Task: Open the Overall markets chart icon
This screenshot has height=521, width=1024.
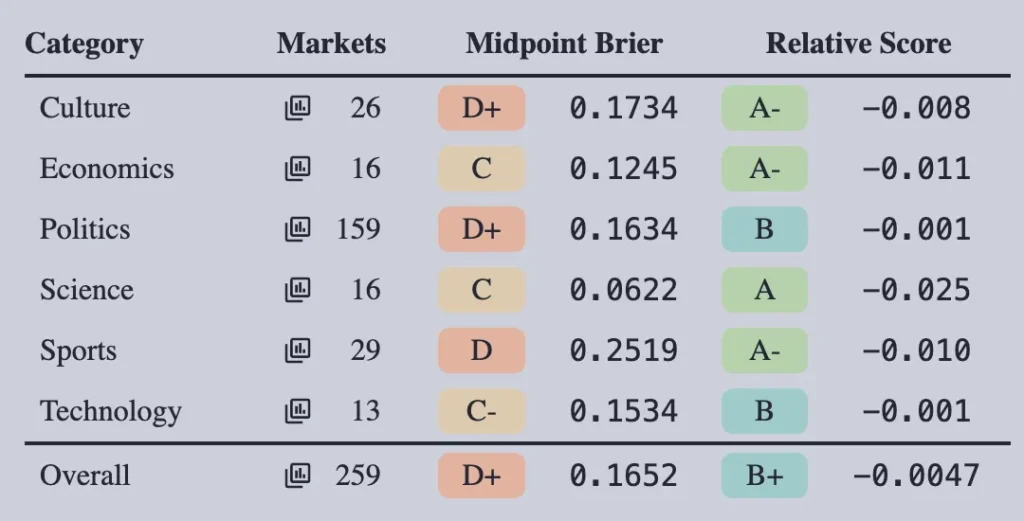Action: coord(298,475)
